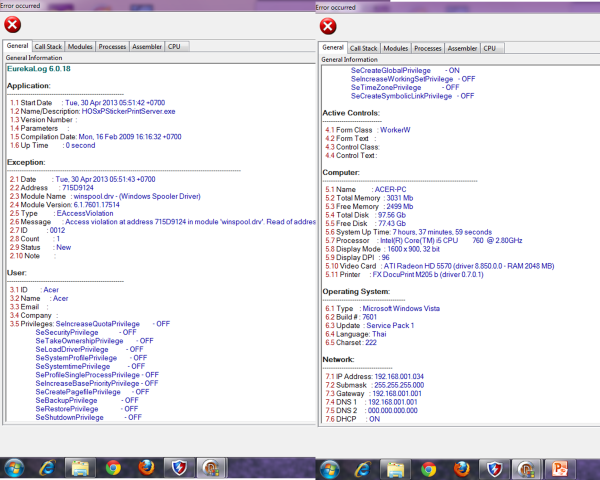The width and height of the screenshot is (600, 480).
Task: Click SeShutdownPrivilege line
Action: pos(89,417)
